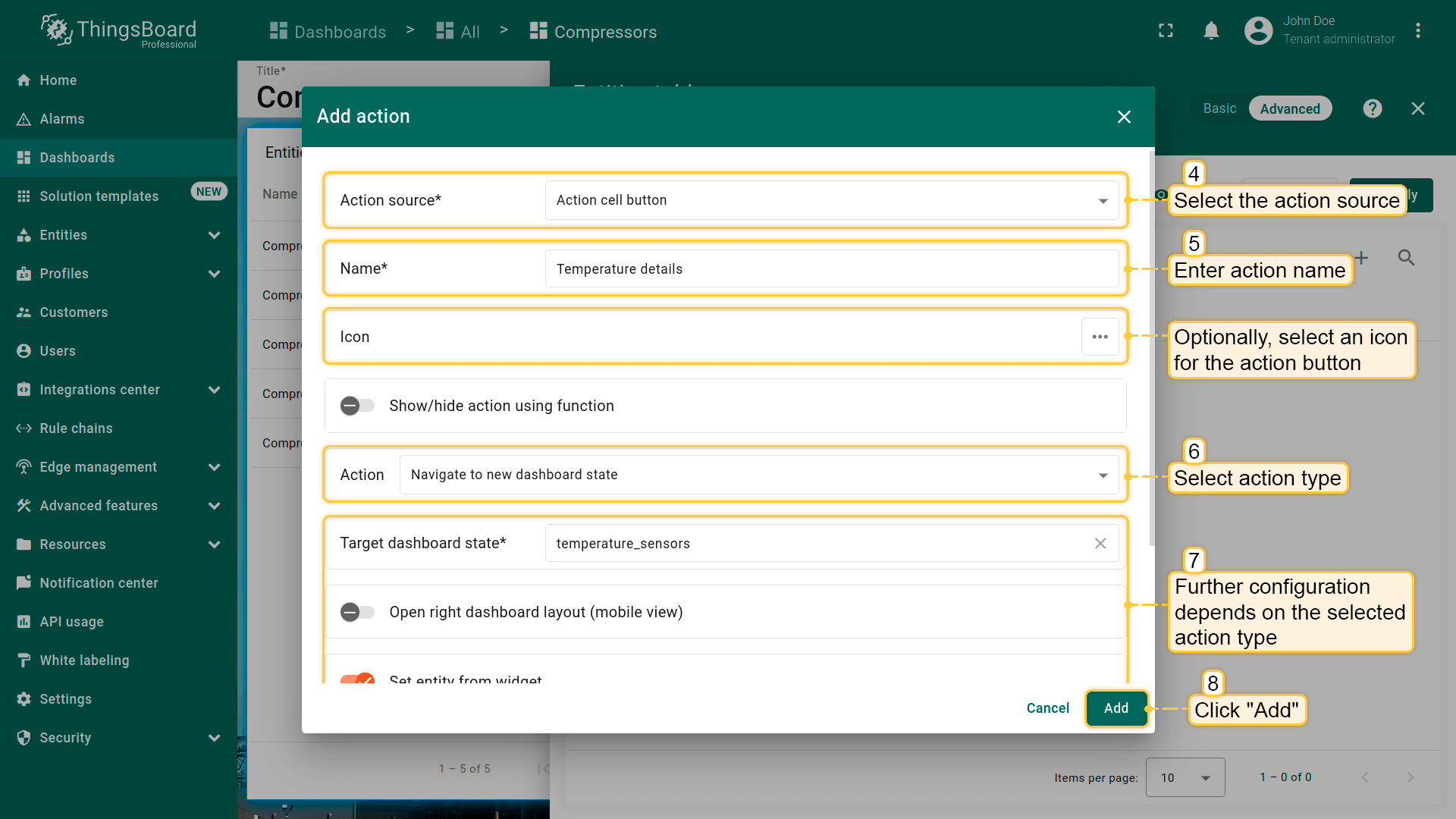Open the Alarms menu item
Viewport: 1456px width, 819px height.
coord(62,119)
